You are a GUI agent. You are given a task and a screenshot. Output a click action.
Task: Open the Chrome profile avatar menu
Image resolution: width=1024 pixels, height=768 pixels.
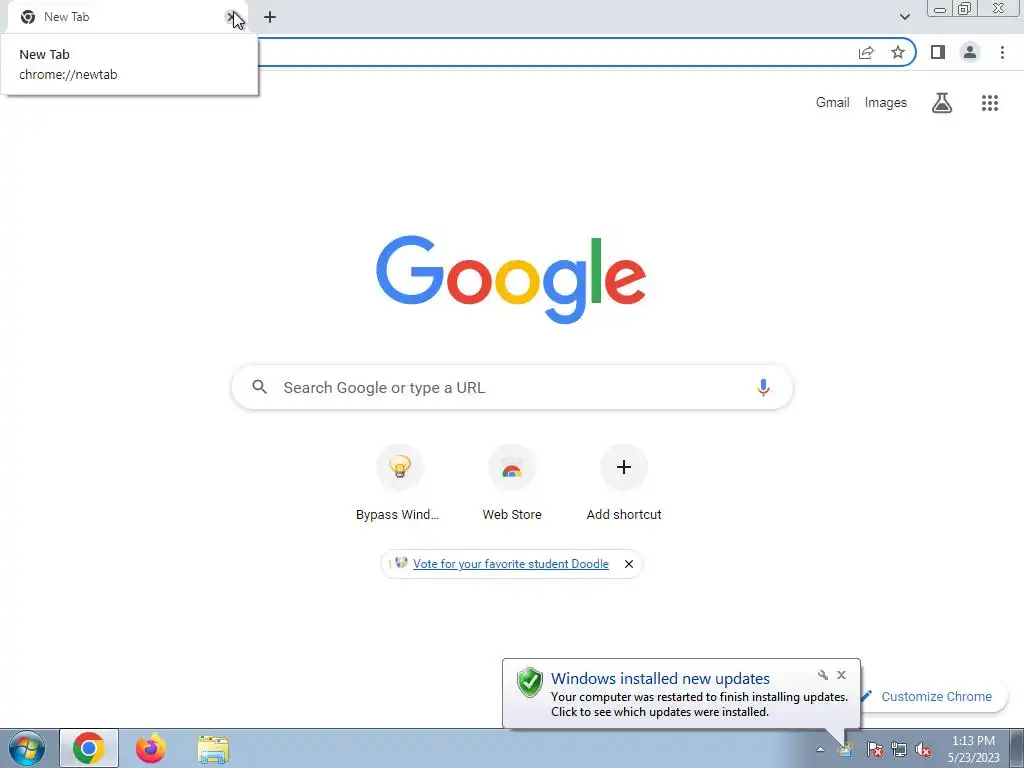tap(970, 52)
